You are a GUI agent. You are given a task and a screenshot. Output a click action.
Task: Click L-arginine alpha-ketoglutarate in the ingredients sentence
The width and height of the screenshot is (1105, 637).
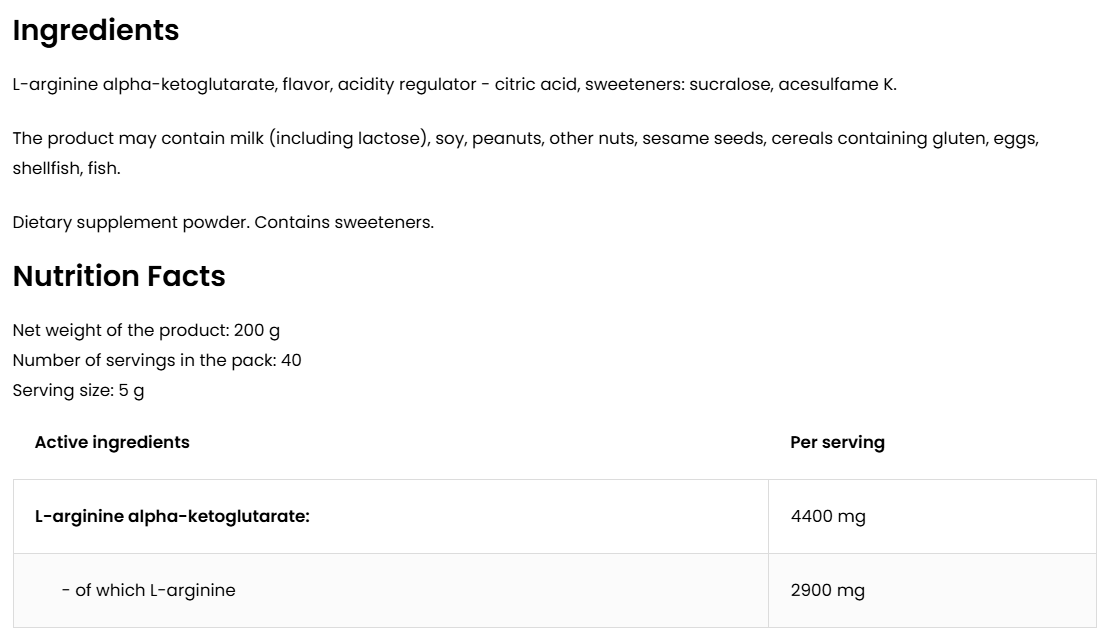tap(143, 84)
